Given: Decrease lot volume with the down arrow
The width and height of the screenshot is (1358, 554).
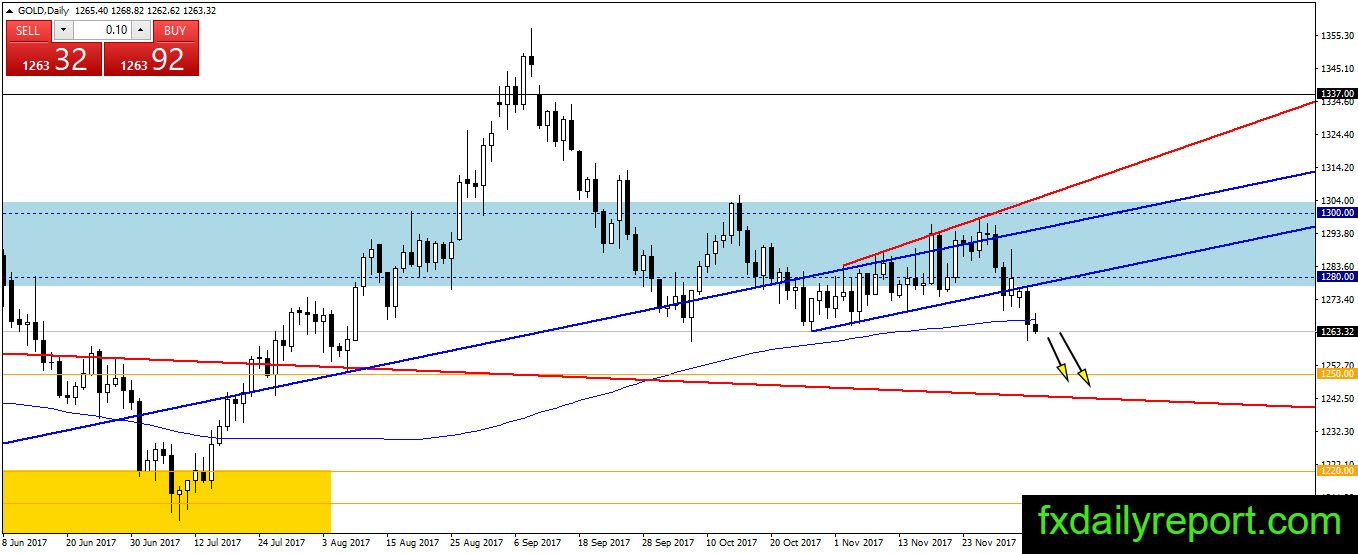Looking at the screenshot, I should tap(61, 30).
